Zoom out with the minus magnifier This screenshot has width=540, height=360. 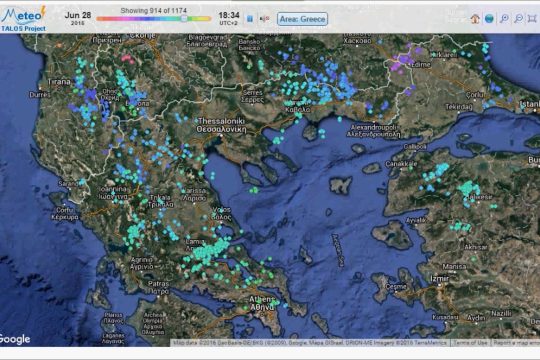[x=518, y=19]
